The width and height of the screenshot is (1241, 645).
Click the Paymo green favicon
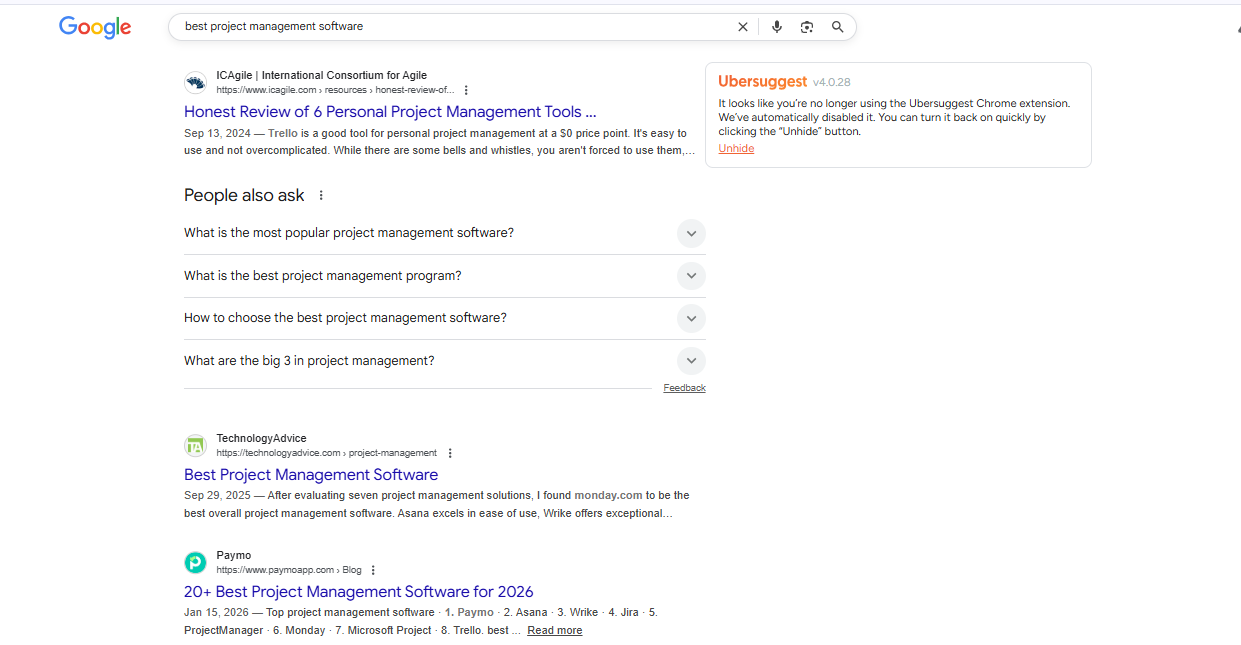coord(195,562)
